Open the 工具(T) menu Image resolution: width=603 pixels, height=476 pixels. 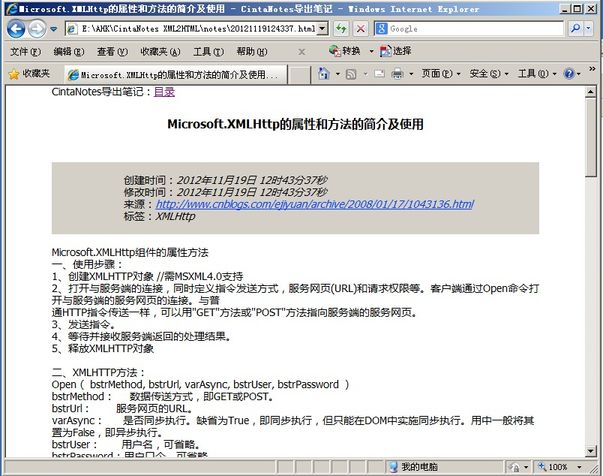(x=208, y=52)
